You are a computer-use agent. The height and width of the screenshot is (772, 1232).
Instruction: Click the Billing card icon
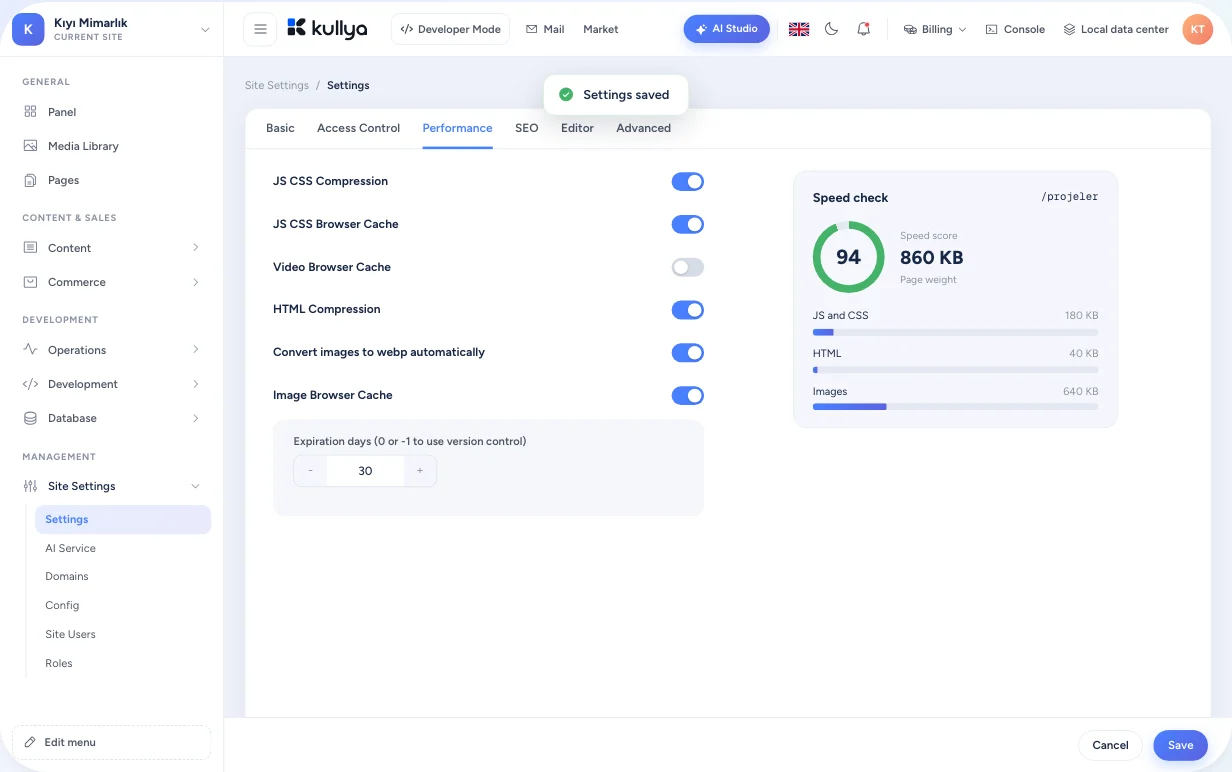click(910, 29)
